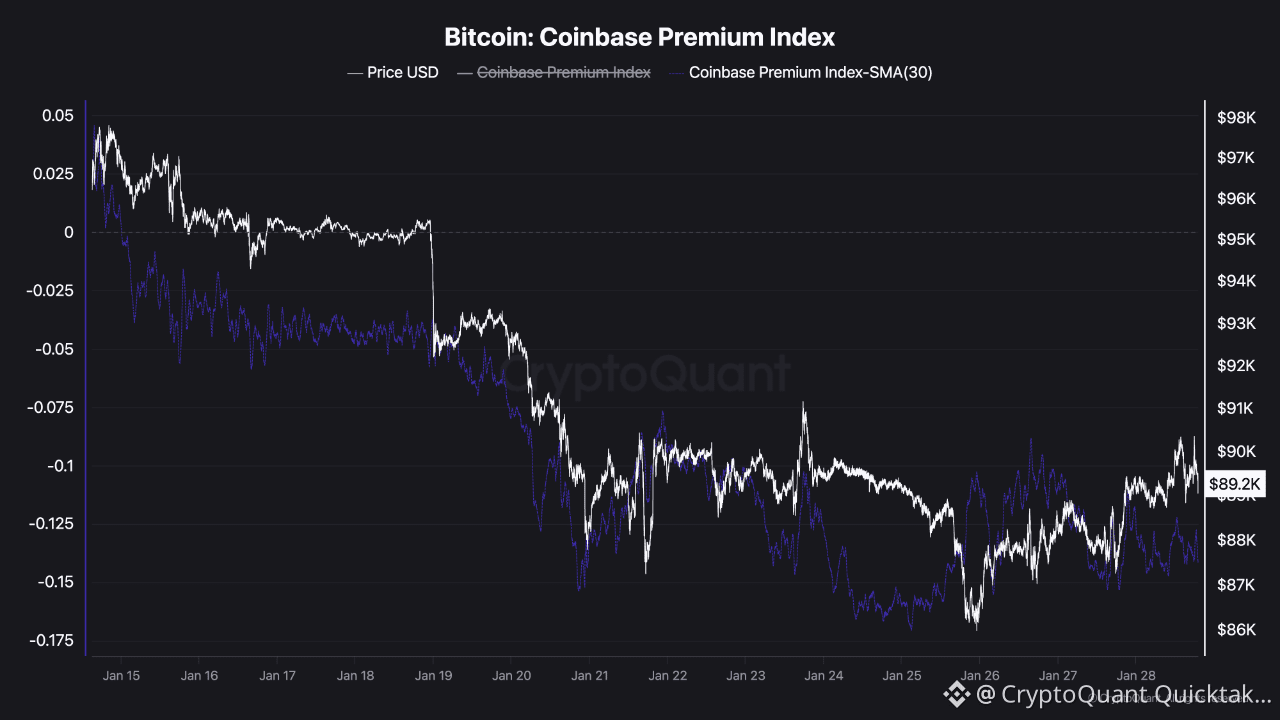Click the $86K right axis label
The image size is (1280, 720).
click(1236, 629)
